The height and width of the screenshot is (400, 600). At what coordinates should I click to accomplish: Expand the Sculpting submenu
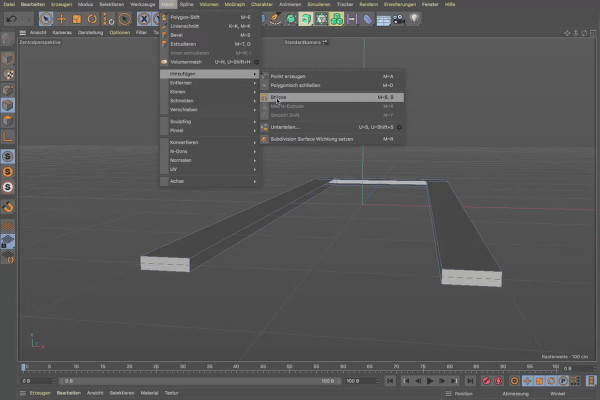tap(210, 121)
